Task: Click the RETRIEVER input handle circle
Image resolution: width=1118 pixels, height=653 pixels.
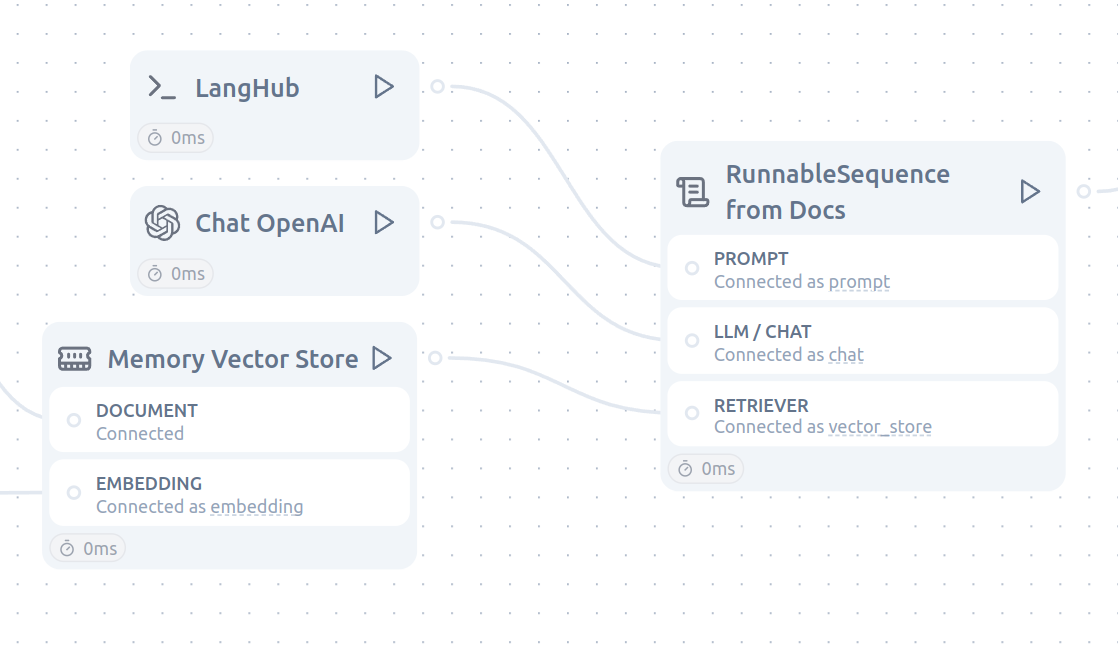Action: point(692,413)
